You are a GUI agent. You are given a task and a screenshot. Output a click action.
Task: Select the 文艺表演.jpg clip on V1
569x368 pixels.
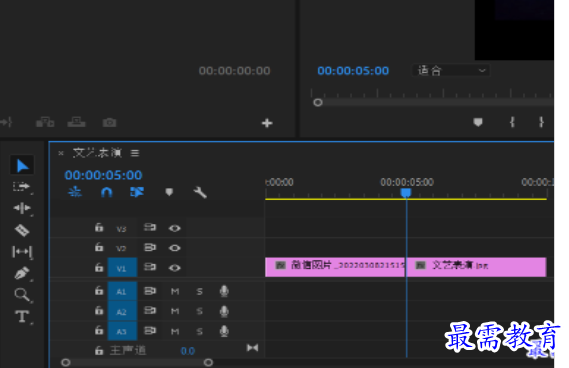pos(476,267)
